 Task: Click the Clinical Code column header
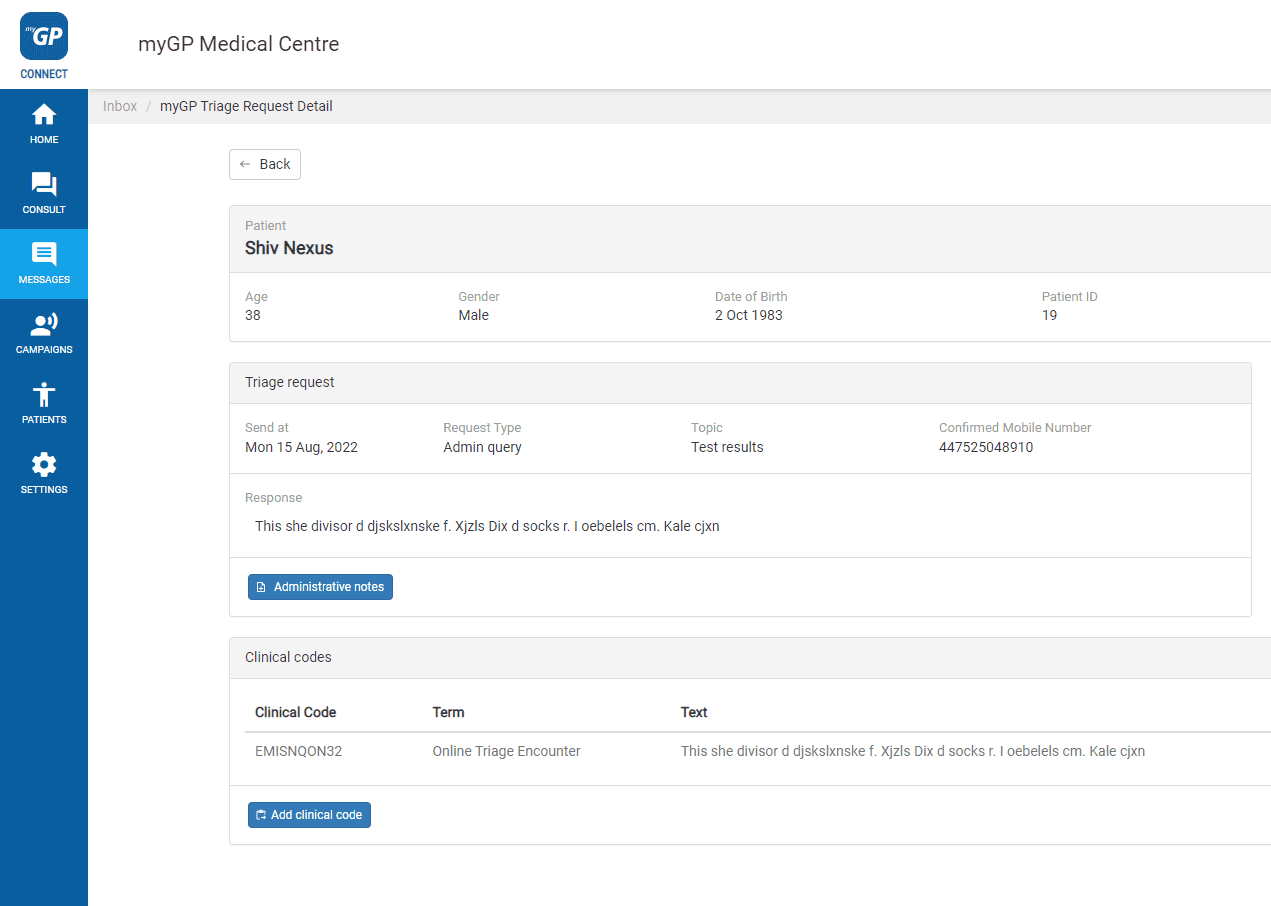[x=296, y=713]
